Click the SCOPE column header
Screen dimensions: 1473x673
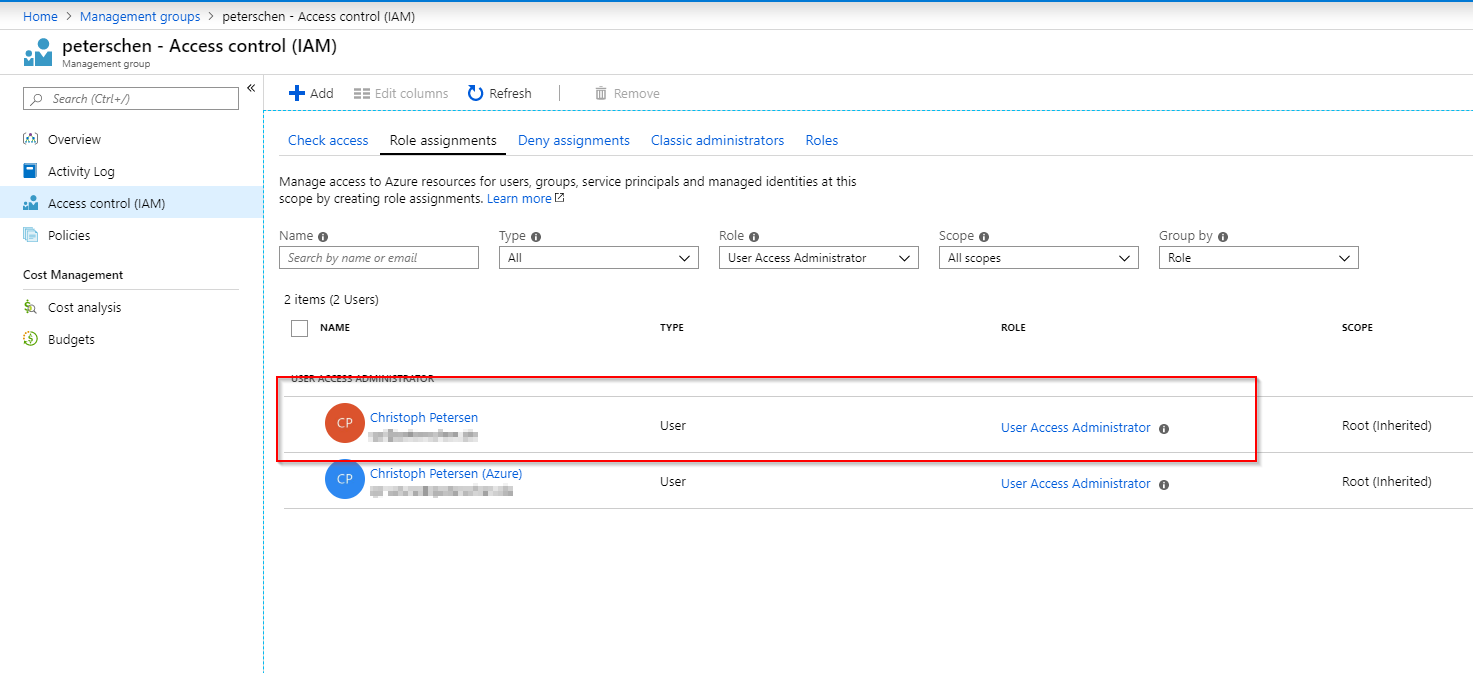(1357, 328)
